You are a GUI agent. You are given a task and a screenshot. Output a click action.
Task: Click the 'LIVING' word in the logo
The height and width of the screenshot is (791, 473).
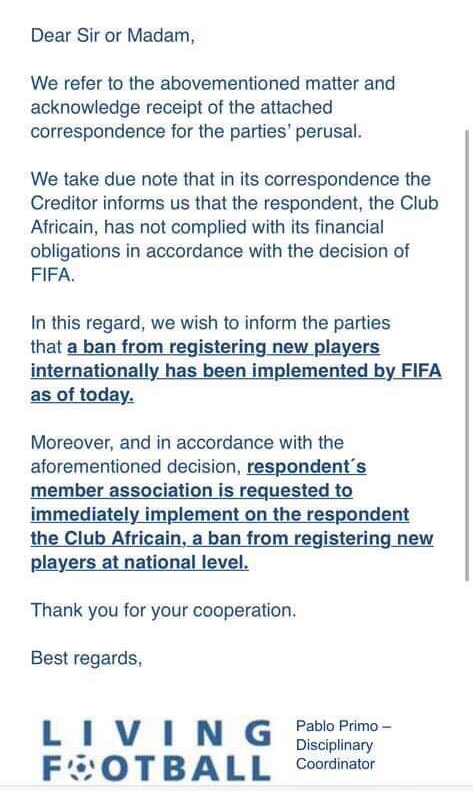pos(157,733)
